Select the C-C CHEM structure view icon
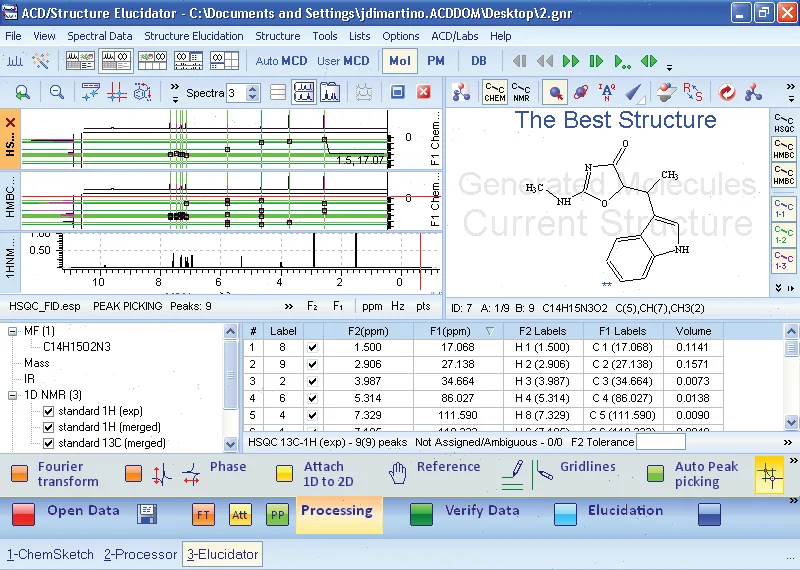Screen dimensions: 800x570 pyautogui.click(x=495, y=92)
